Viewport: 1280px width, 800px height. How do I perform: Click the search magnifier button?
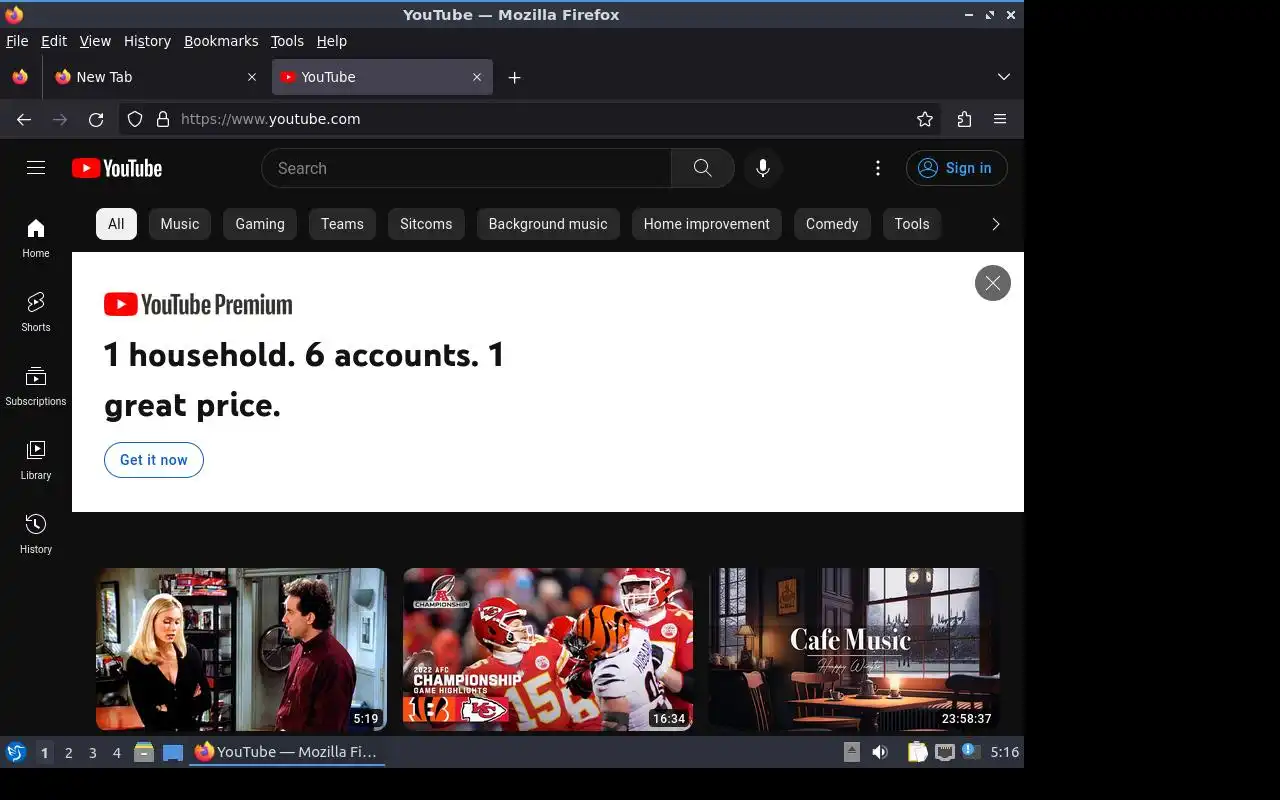click(703, 168)
